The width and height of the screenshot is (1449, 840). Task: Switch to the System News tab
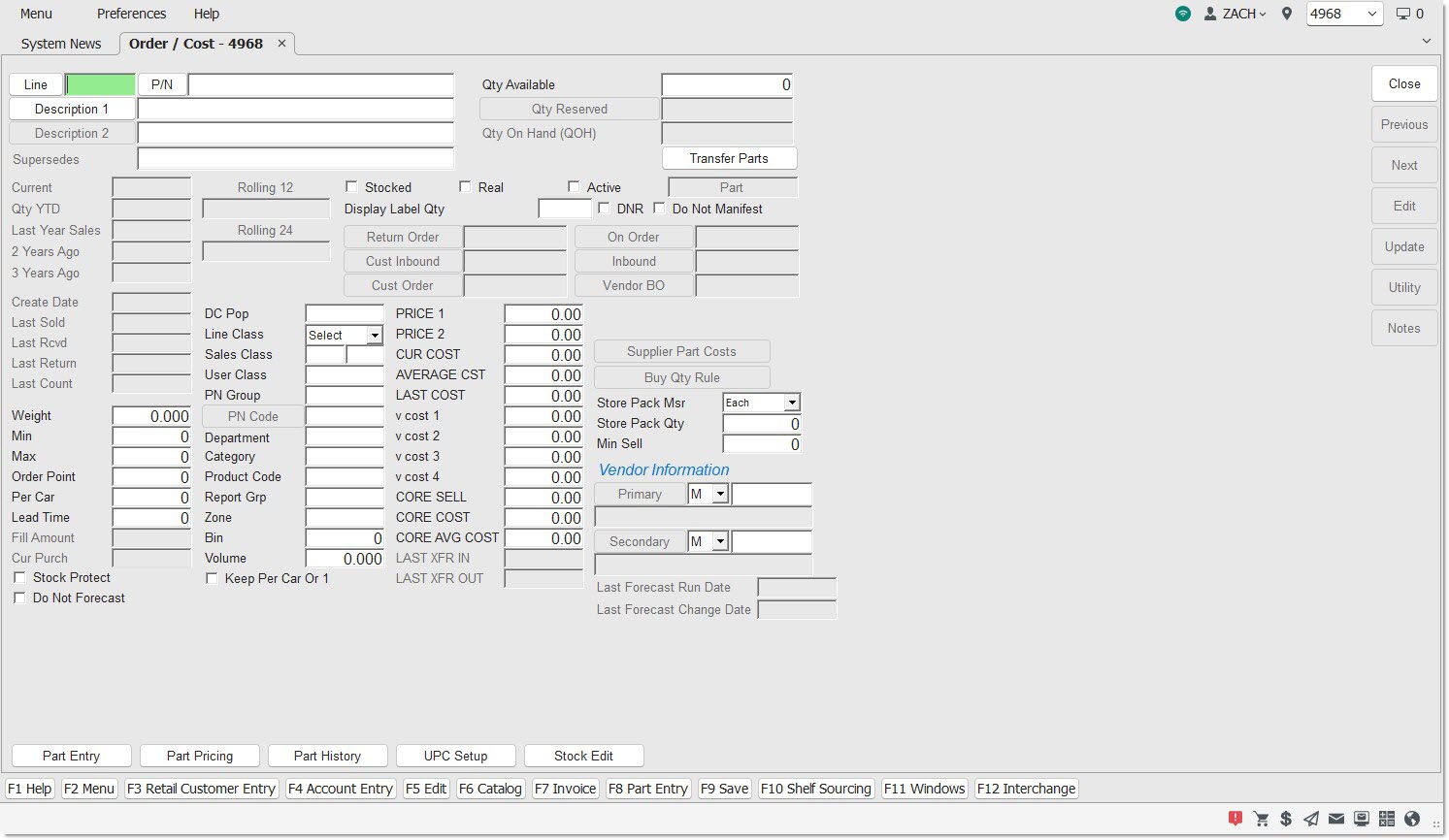[x=61, y=44]
